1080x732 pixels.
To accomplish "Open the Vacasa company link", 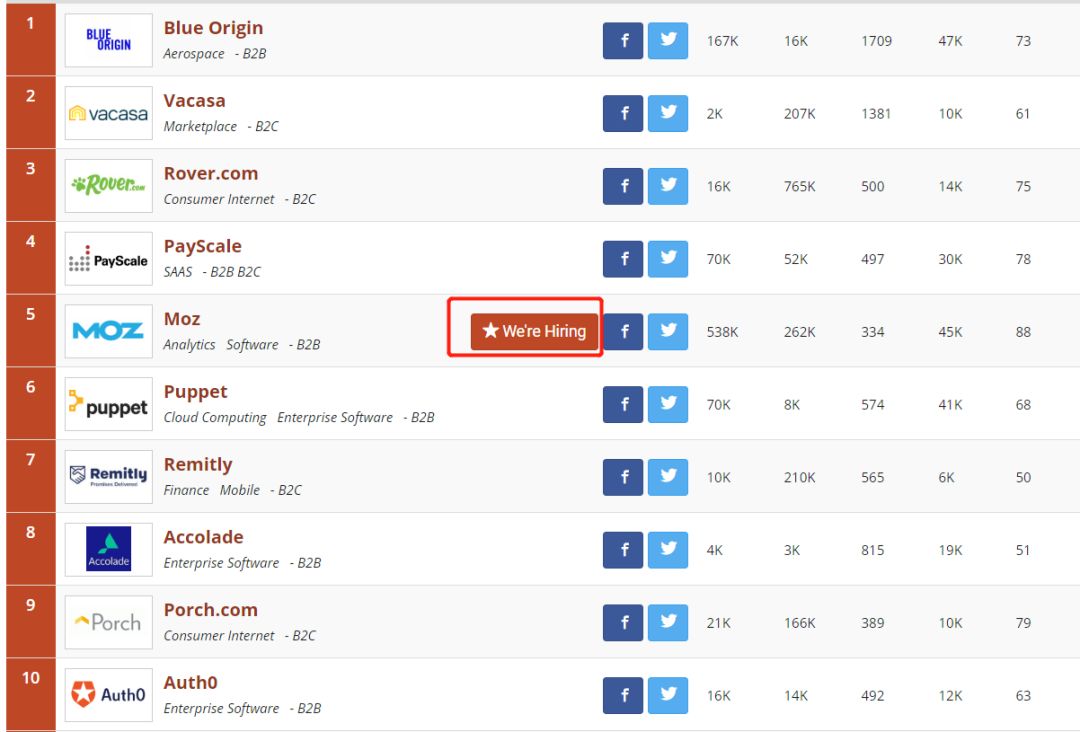I will [194, 101].
